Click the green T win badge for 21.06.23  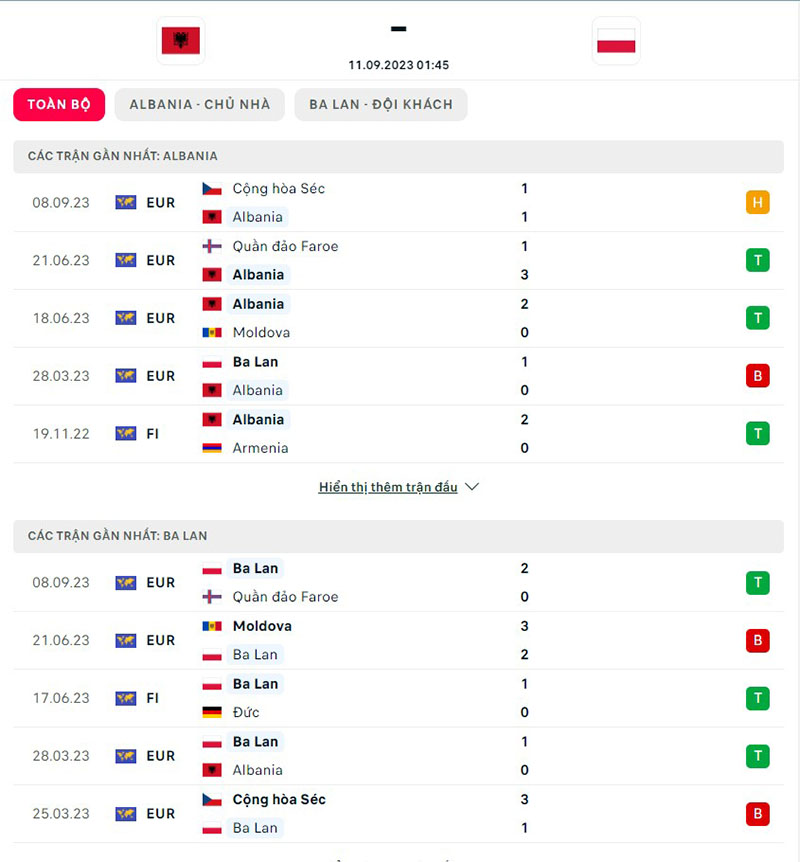pos(757,260)
